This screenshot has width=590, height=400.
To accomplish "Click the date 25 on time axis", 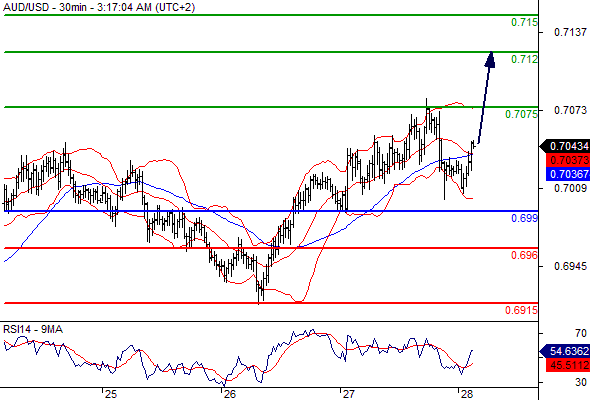I will click(x=111, y=394).
